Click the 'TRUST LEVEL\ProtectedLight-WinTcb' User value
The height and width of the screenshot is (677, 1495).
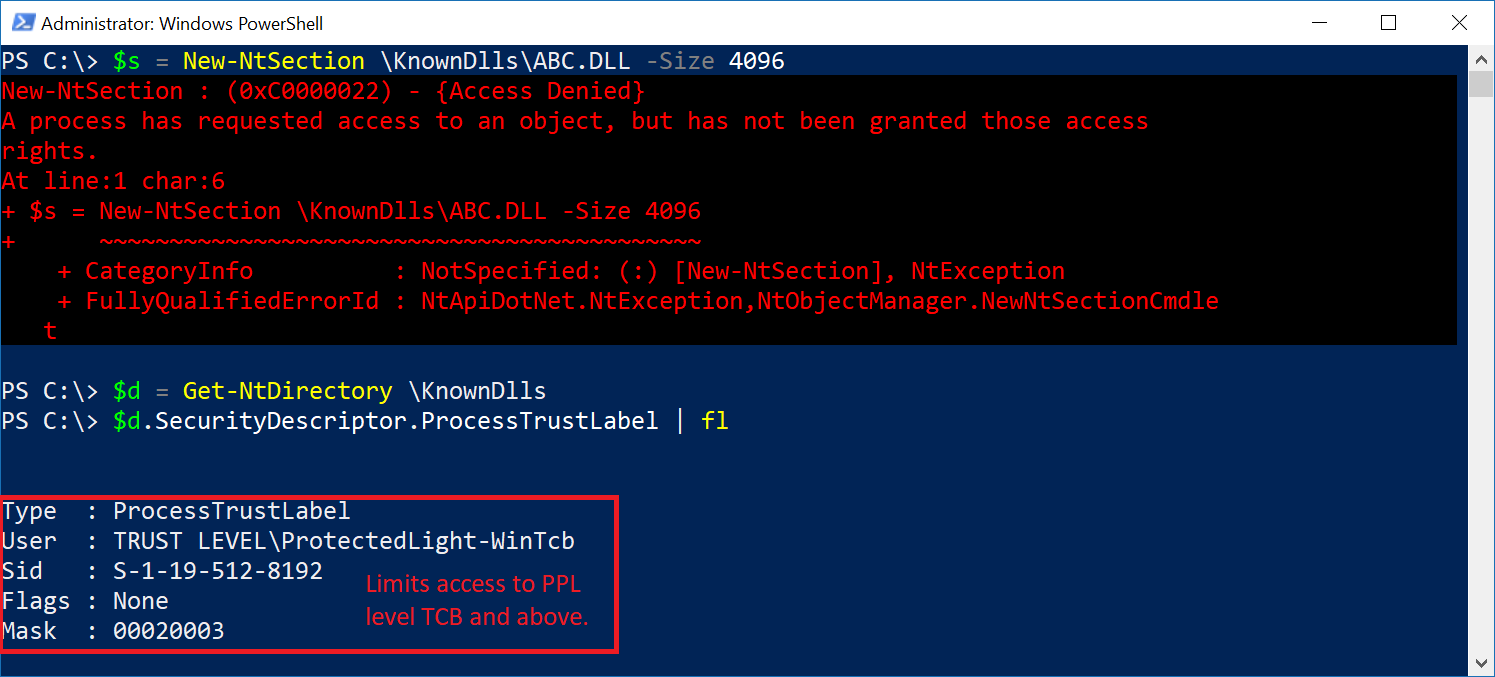pyautogui.click(x=343, y=541)
